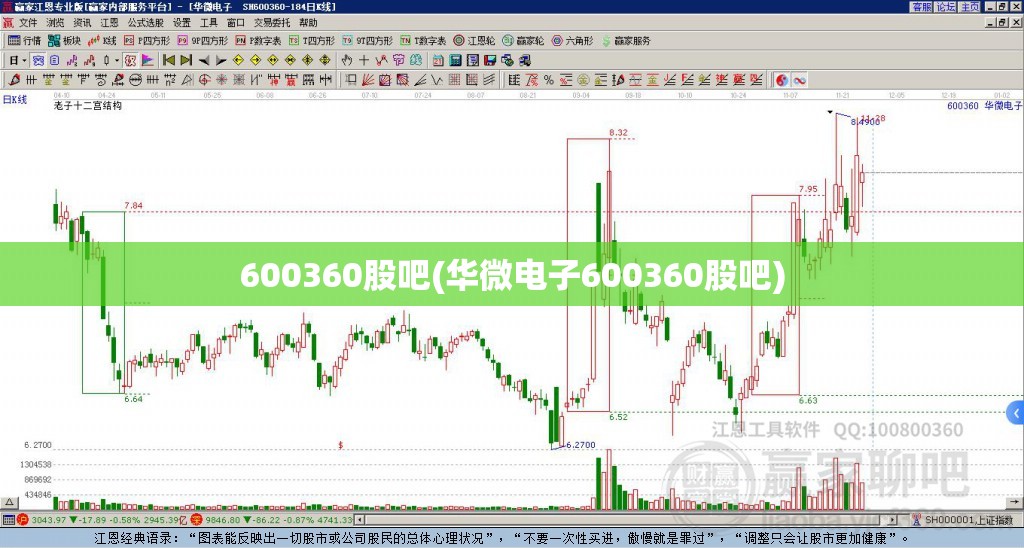The height and width of the screenshot is (548, 1024).
Task: Open the 交易委托 menu
Action: point(272,23)
